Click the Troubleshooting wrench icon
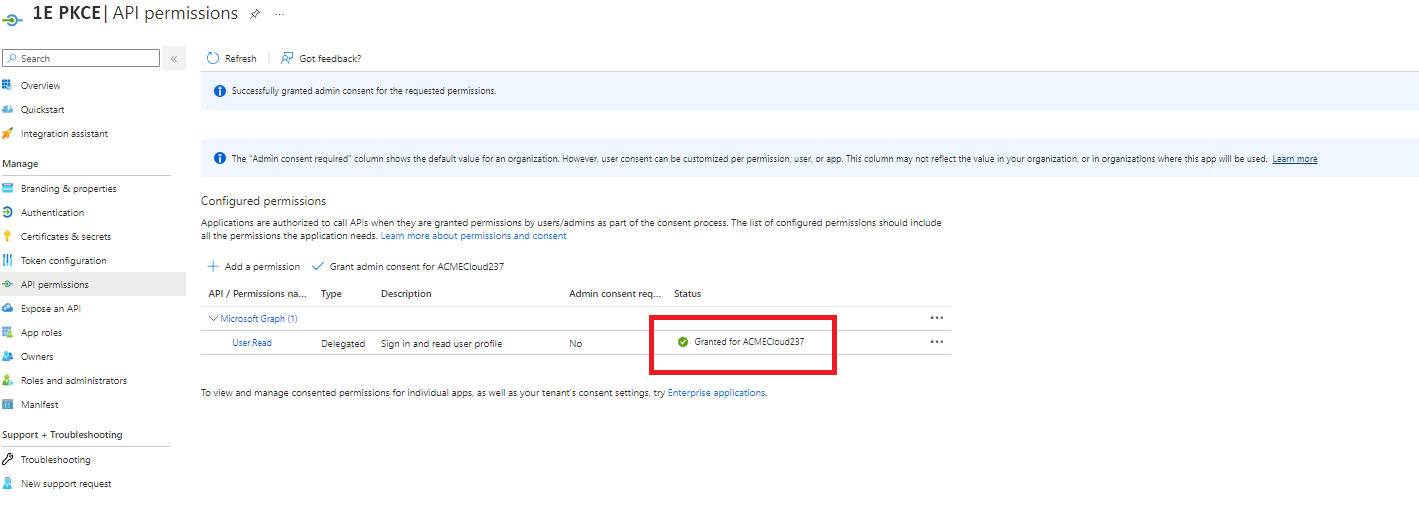Screen dimensions: 1419x516 8,459
